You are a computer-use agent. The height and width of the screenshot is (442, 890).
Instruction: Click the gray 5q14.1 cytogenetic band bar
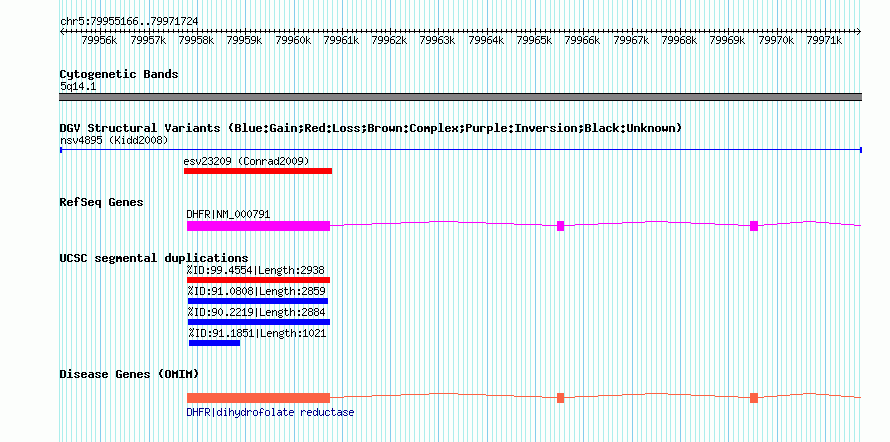460,97
